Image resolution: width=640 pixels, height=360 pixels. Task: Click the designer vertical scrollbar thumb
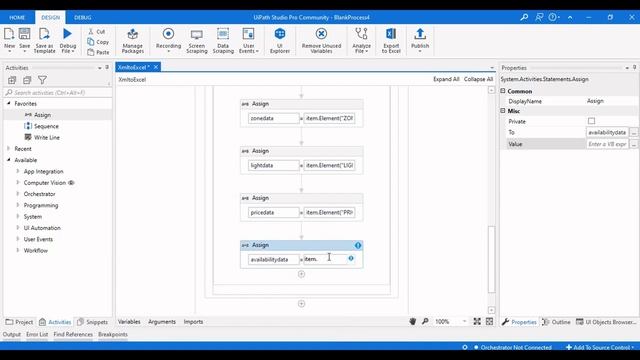point(491,260)
